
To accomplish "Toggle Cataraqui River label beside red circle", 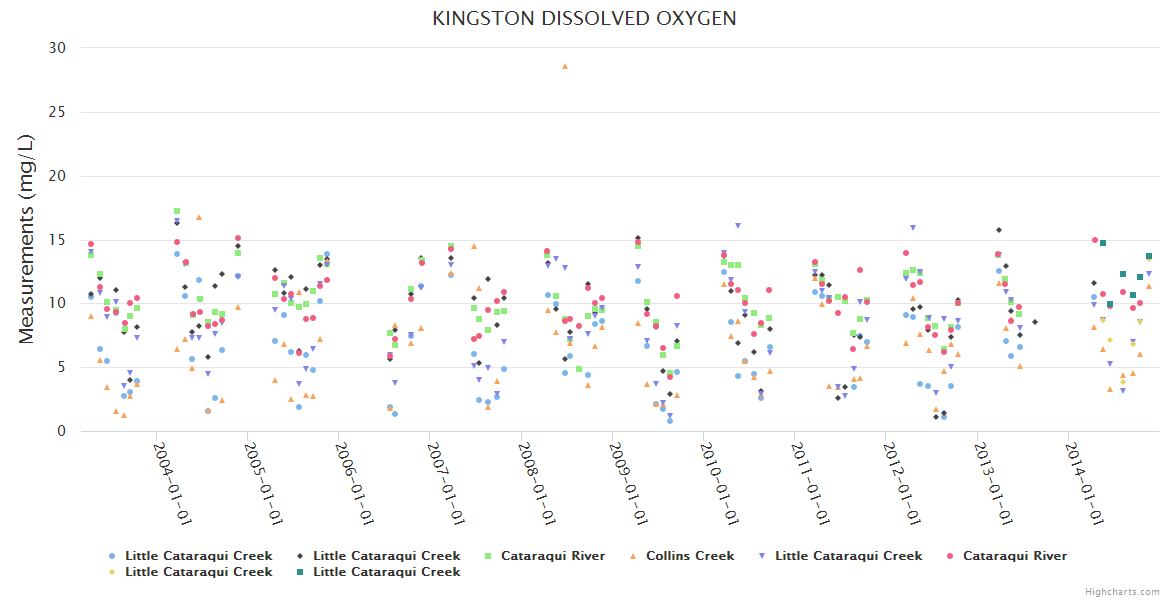I will pos(1014,556).
